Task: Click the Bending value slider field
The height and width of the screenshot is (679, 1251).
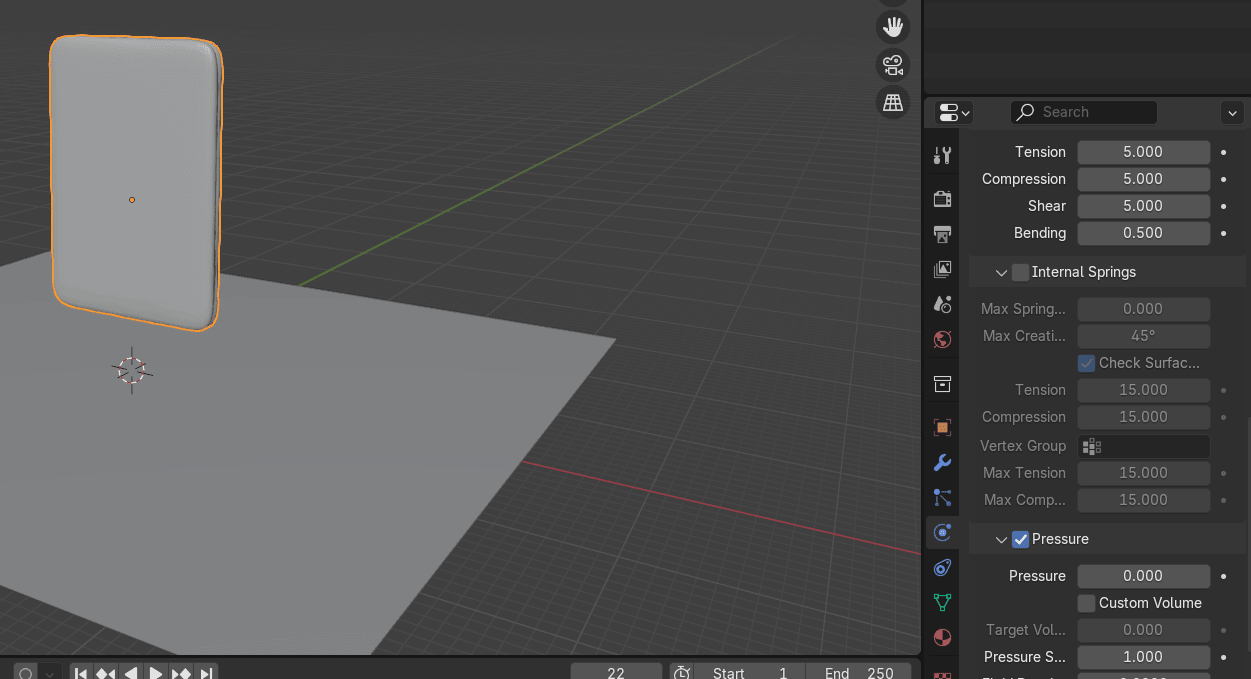Action: pos(1143,233)
